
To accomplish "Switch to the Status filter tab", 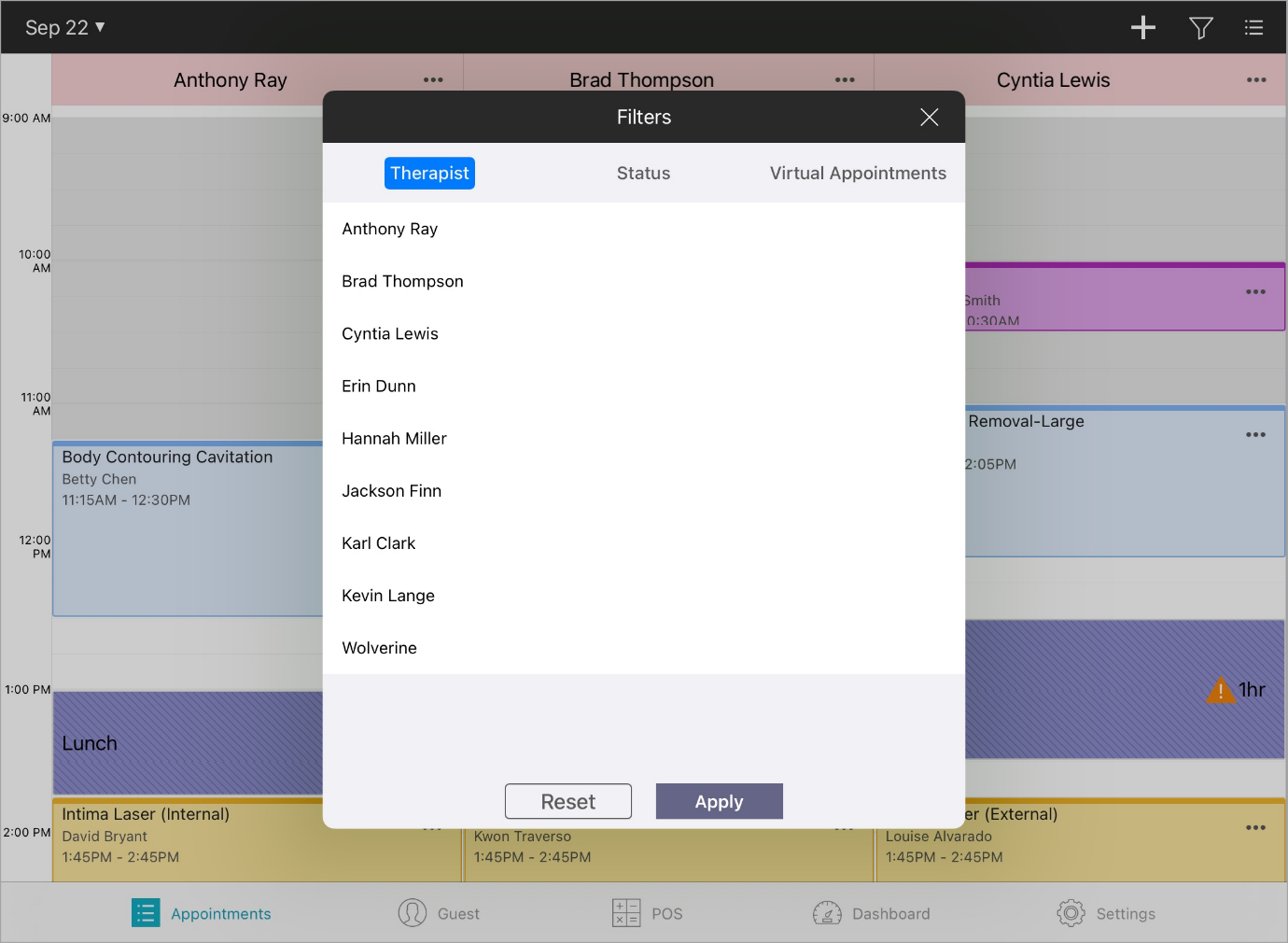I will [643, 174].
